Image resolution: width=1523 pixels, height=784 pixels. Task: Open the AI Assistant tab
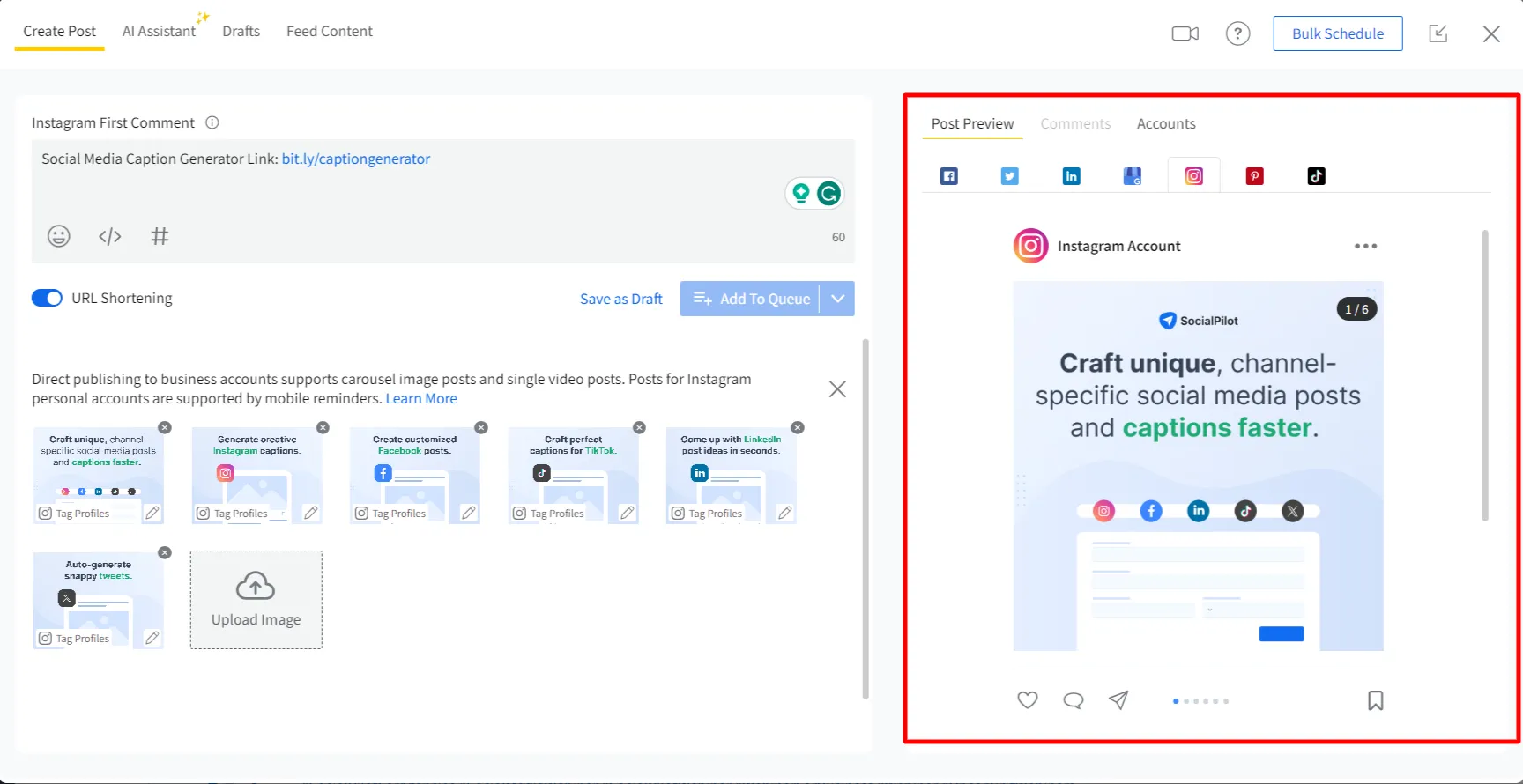point(159,32)
